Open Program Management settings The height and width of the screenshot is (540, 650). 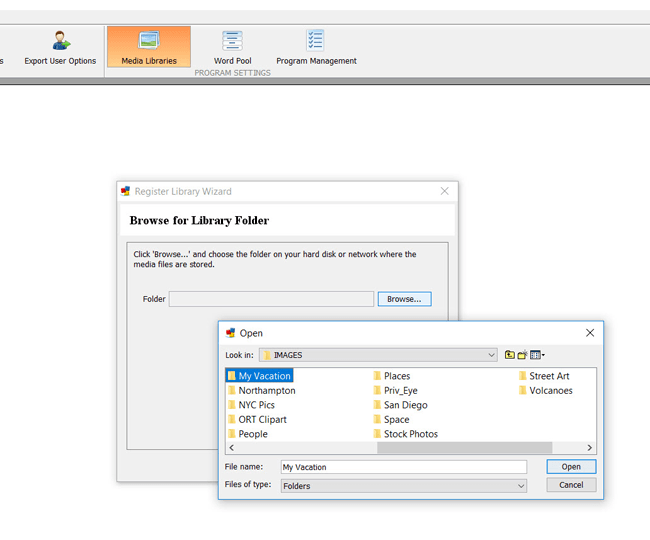tap(316, 47)
